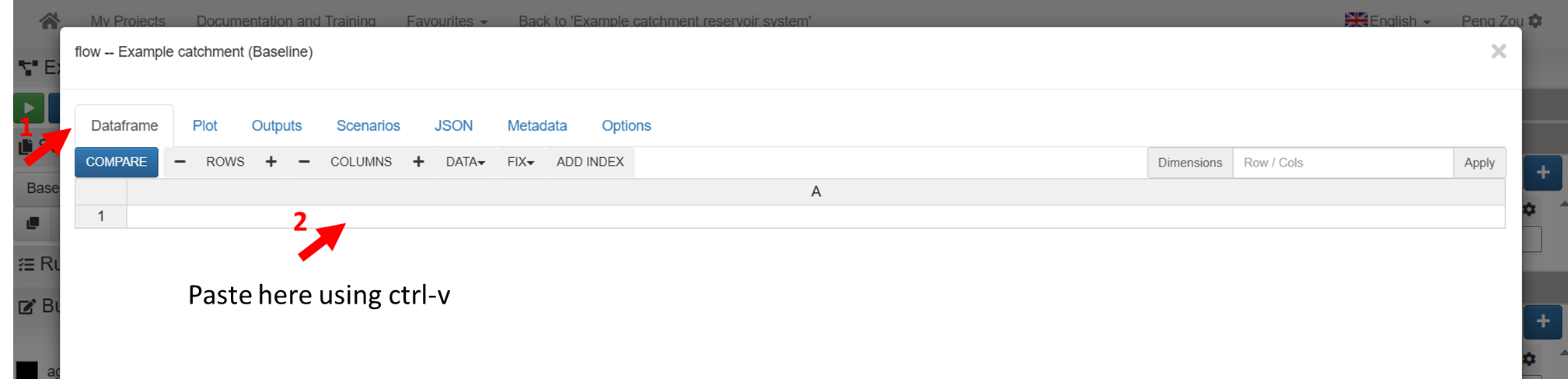The height and width of the screenshot is (379, 1568).
Task: Open the English language dropdown
Action: tap(1388, 21)
